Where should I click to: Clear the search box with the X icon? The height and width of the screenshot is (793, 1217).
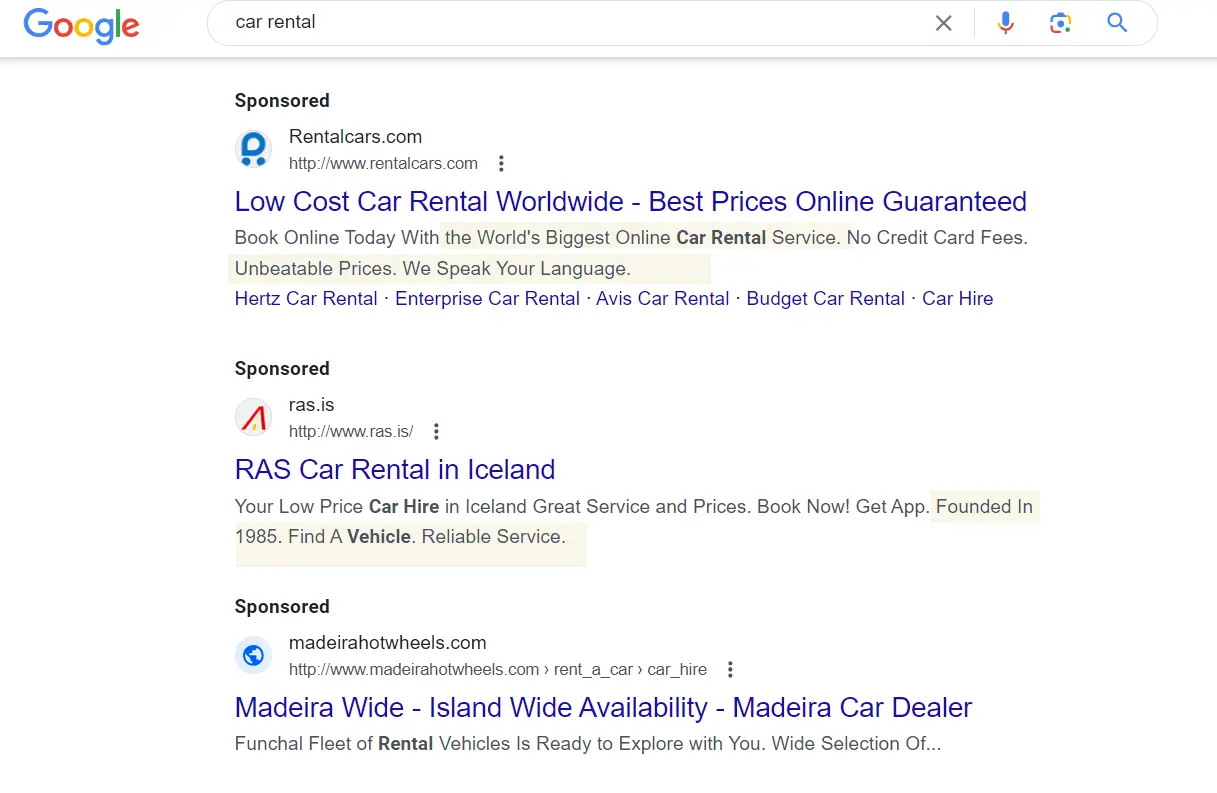pos(943,23)
